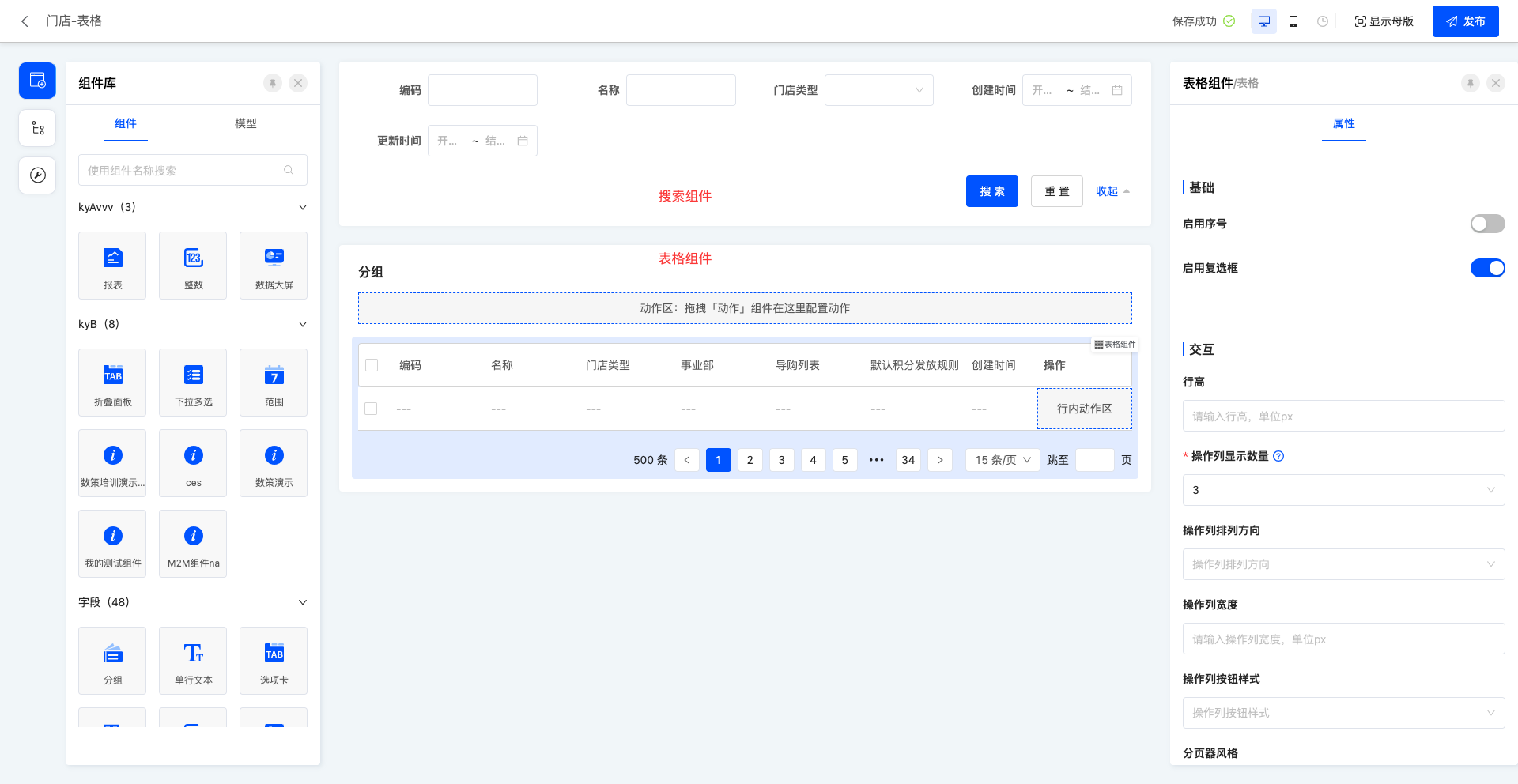Open the 15 条/页 page size dropdown
The width and height of the screenshot is (1518, 784).
1002,459
